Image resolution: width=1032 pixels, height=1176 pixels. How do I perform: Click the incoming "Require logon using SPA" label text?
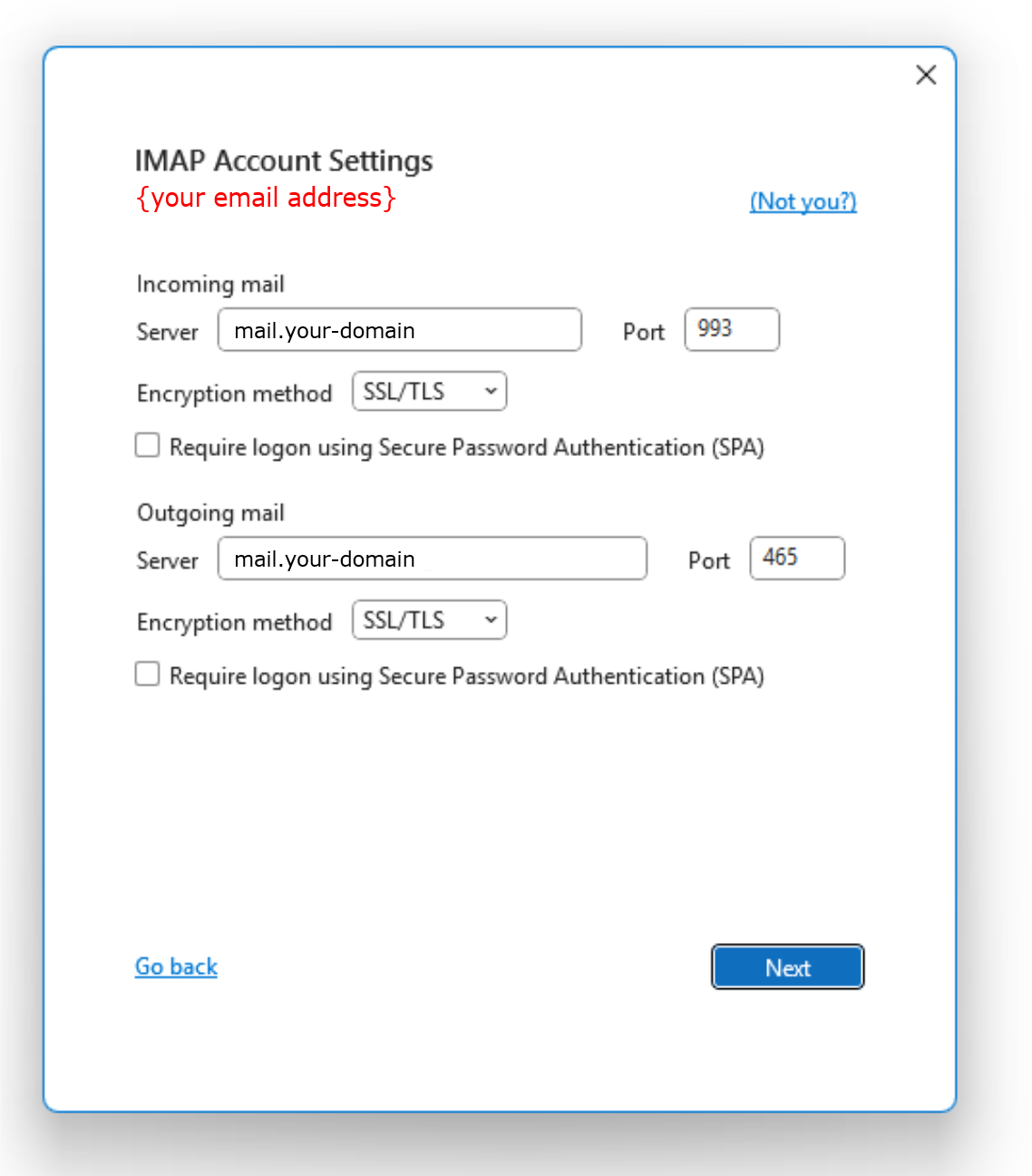tap(466, 448)
